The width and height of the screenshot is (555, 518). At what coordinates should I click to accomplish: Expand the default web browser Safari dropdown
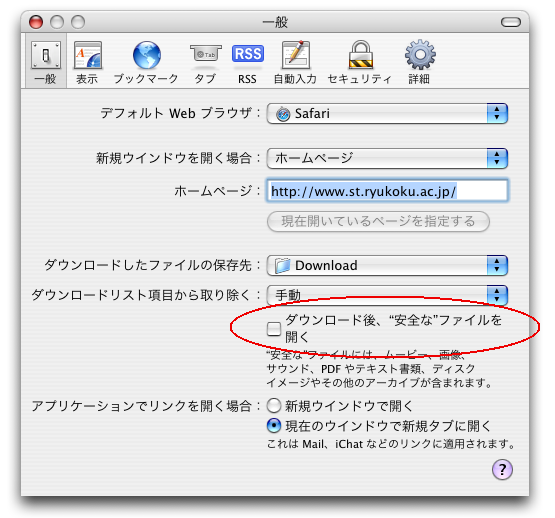(387, 114)
